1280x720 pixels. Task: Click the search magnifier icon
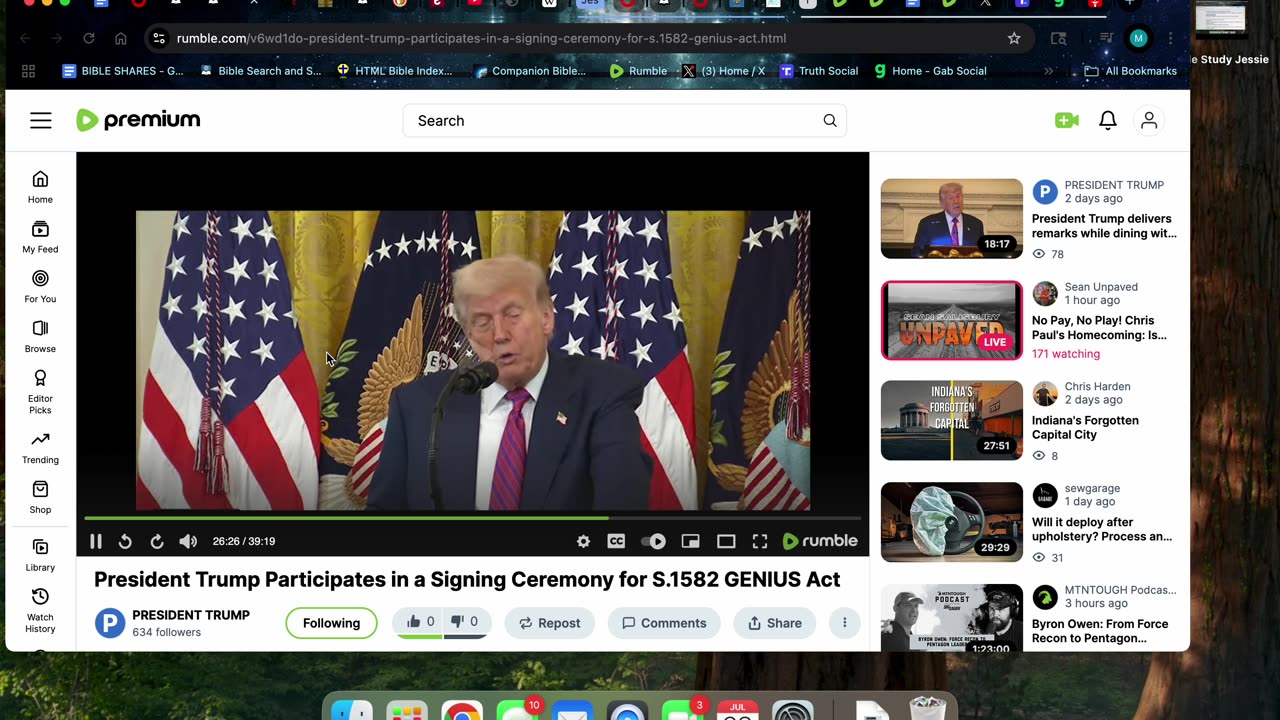click(830, 121)
